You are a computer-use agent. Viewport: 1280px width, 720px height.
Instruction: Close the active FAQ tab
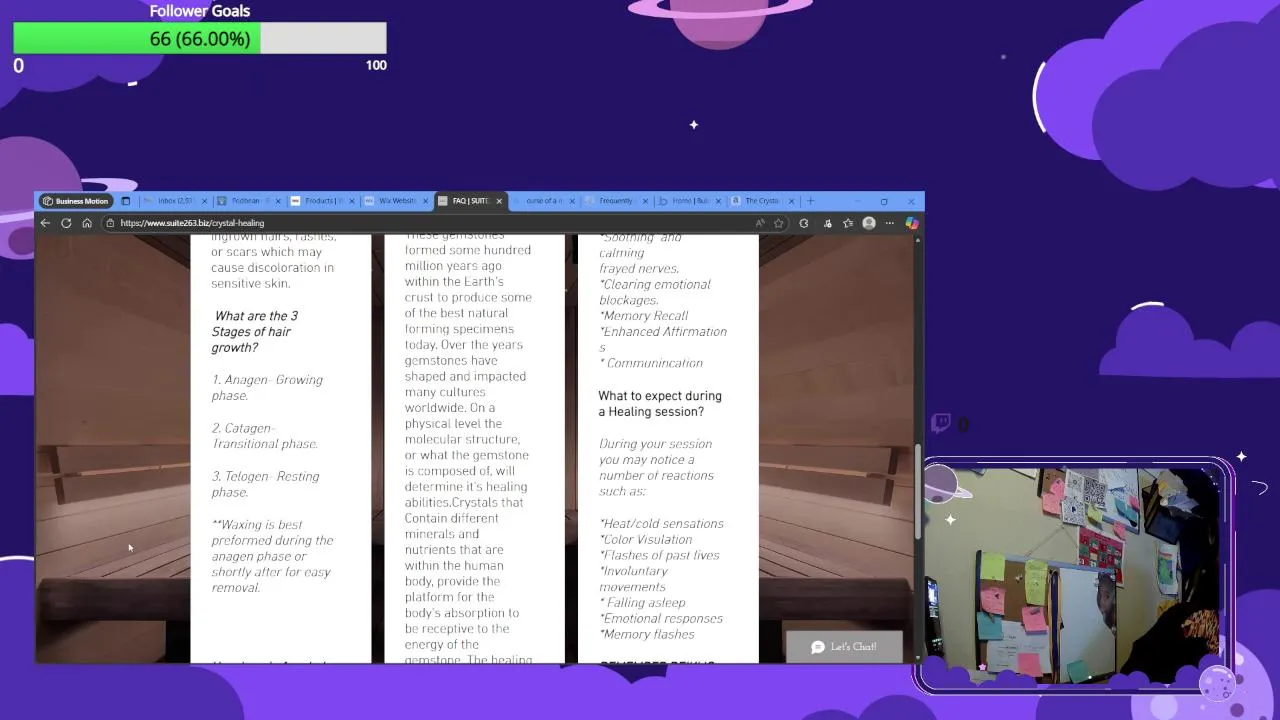(x=499, y=201)
